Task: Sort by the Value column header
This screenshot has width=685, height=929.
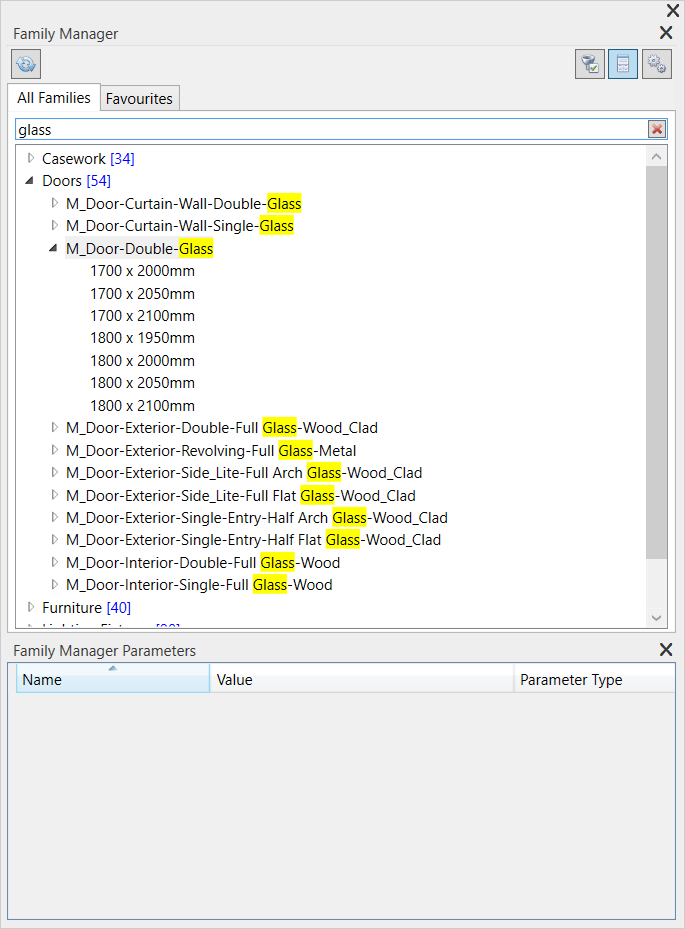Action: pos(361,678)
